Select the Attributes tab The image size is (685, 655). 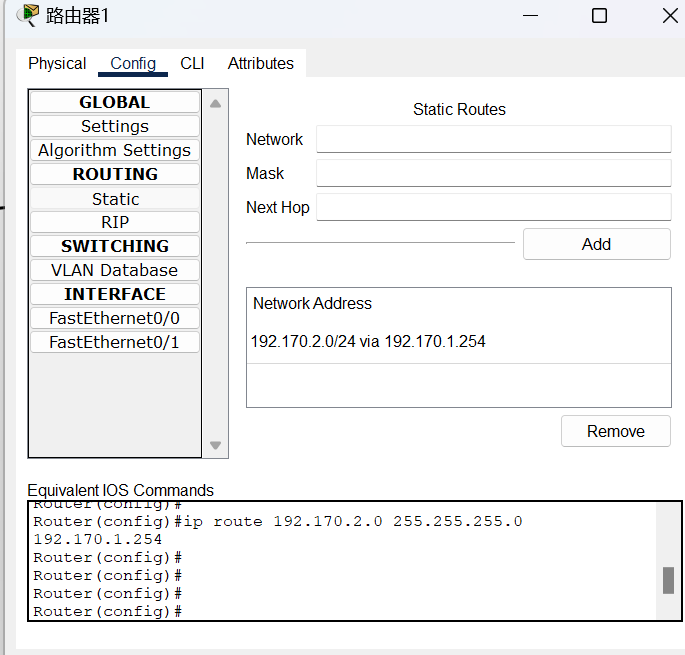(260, 63)
